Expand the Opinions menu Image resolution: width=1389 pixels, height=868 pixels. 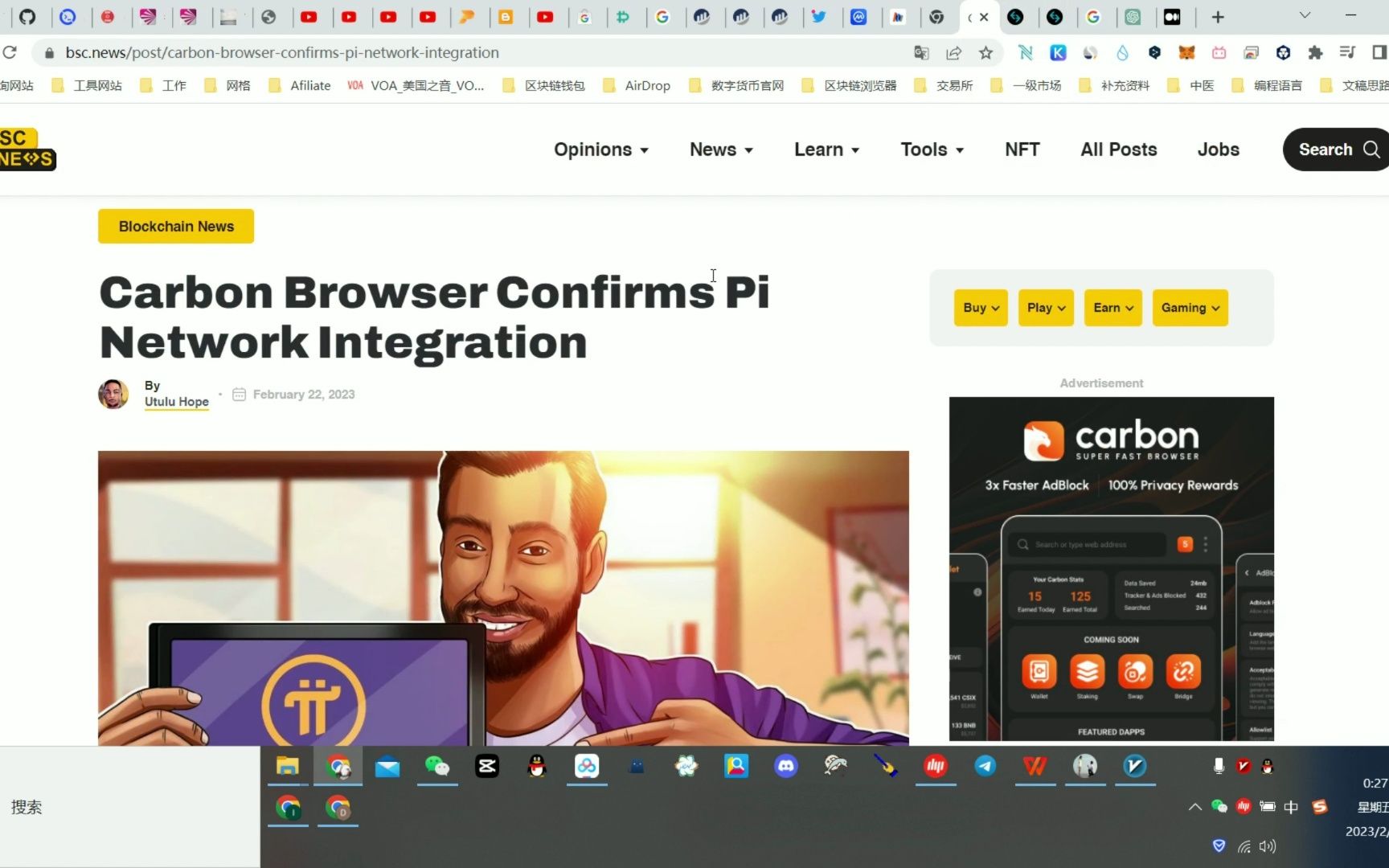pyautogui.click(x=601, y=149)
